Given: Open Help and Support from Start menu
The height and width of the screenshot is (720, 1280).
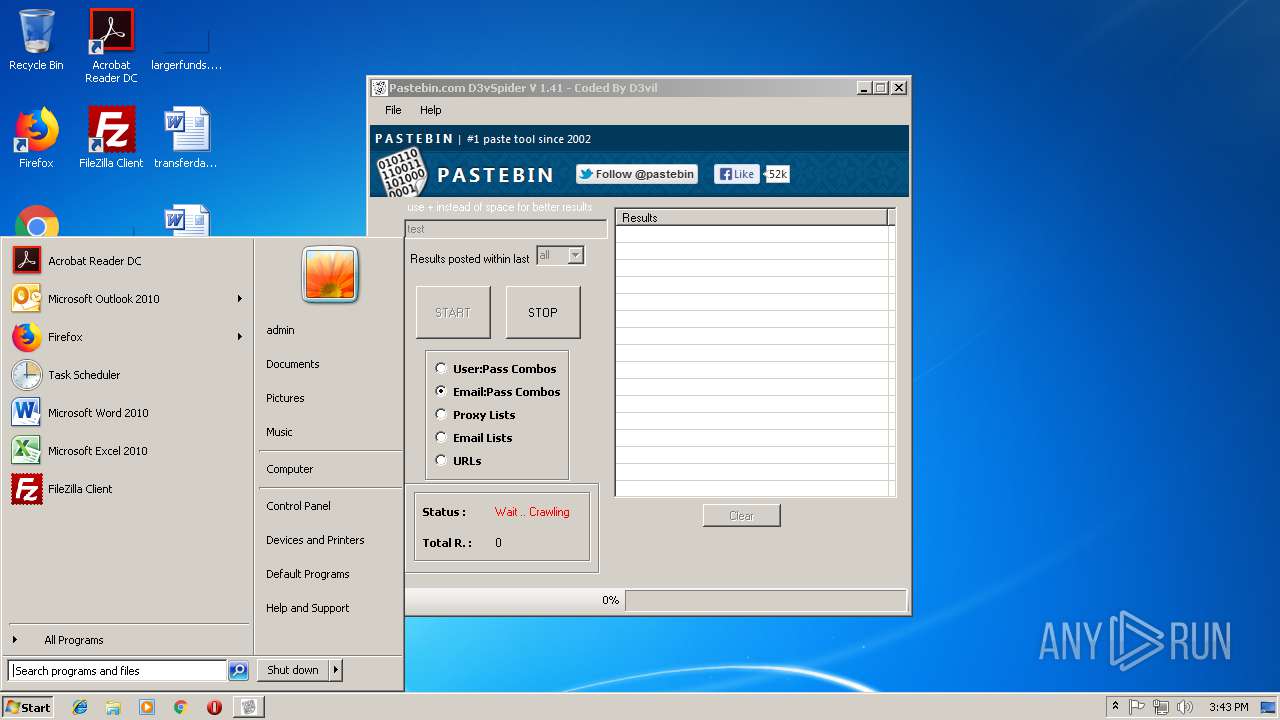Looking at the screenshot, I should point(308,608).
